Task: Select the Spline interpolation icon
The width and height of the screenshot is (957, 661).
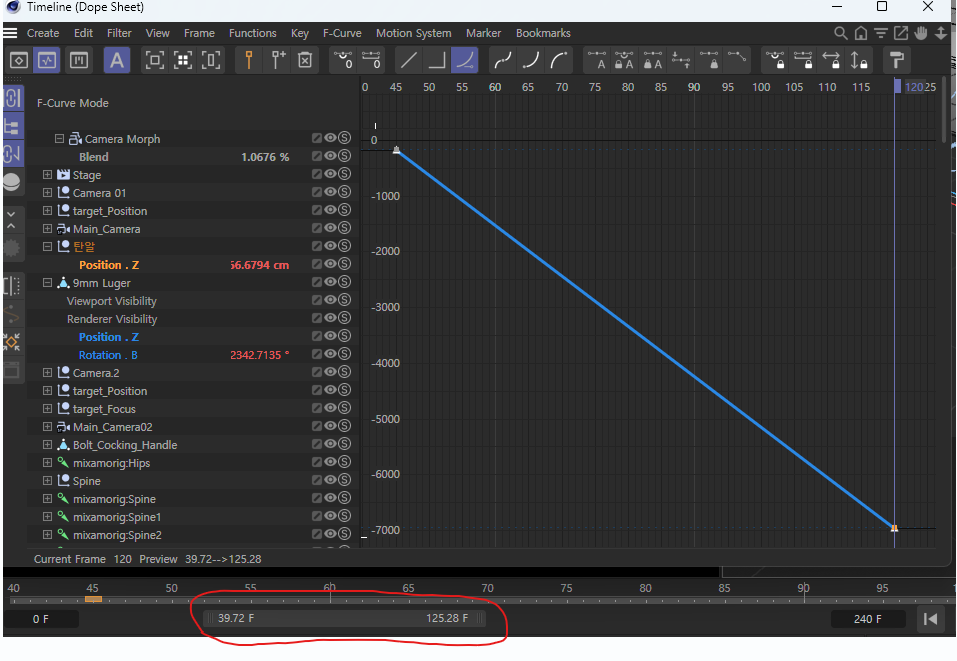Action: pyautogui.click(x=464, y=60)
